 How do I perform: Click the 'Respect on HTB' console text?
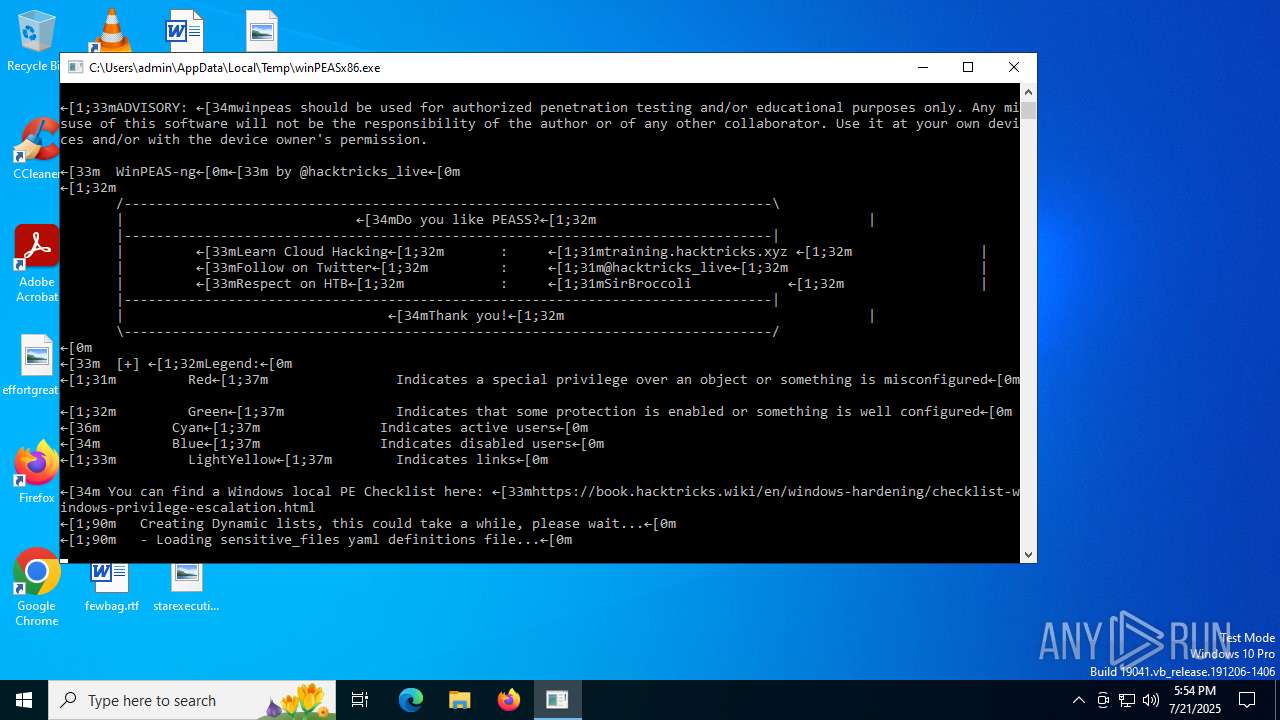(x=292, y=284)
